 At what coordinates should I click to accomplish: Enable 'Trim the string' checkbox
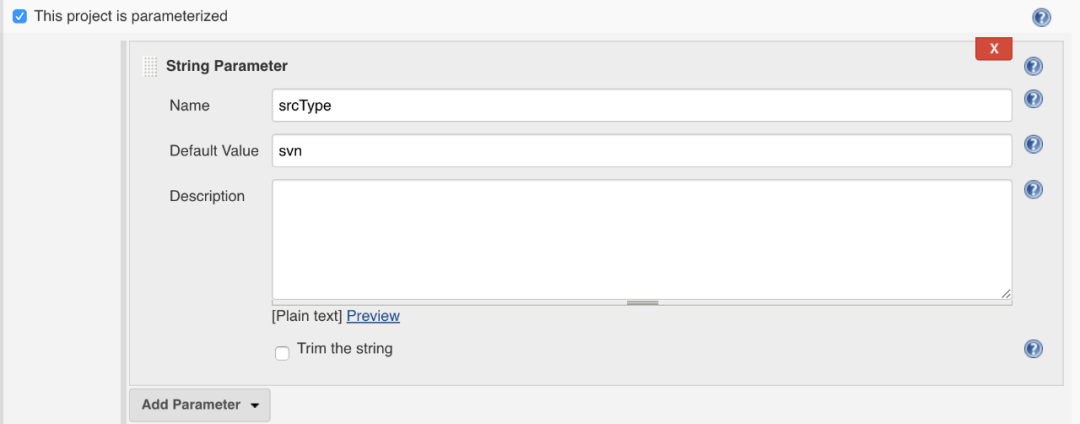click(282, 352)
